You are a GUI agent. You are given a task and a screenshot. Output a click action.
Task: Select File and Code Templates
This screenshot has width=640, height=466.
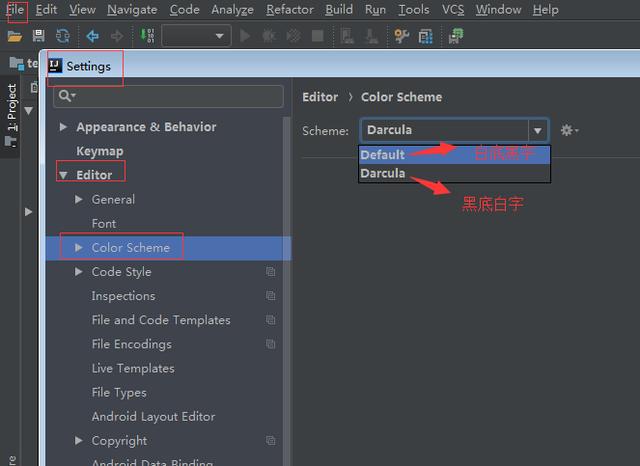161,320
